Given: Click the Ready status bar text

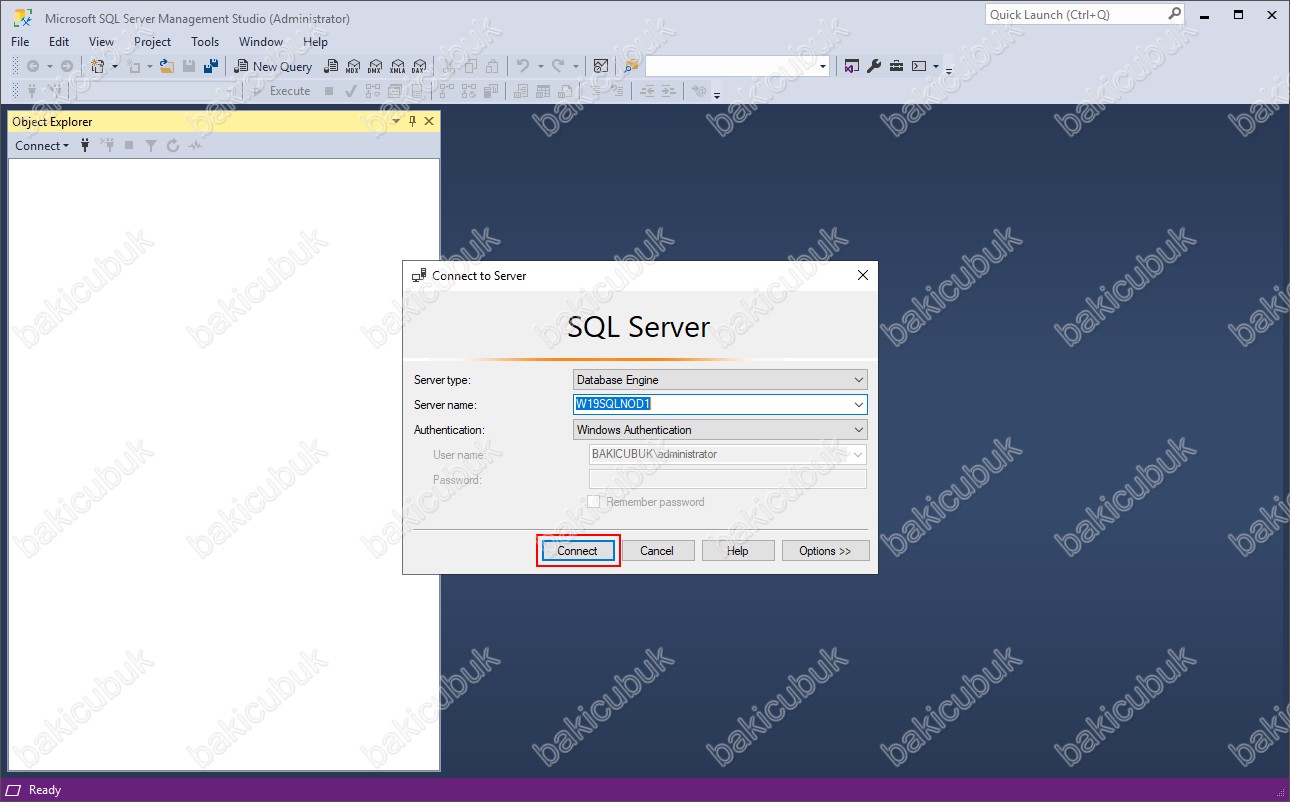Looking at the screenshot, I should [x=45, y=790].
